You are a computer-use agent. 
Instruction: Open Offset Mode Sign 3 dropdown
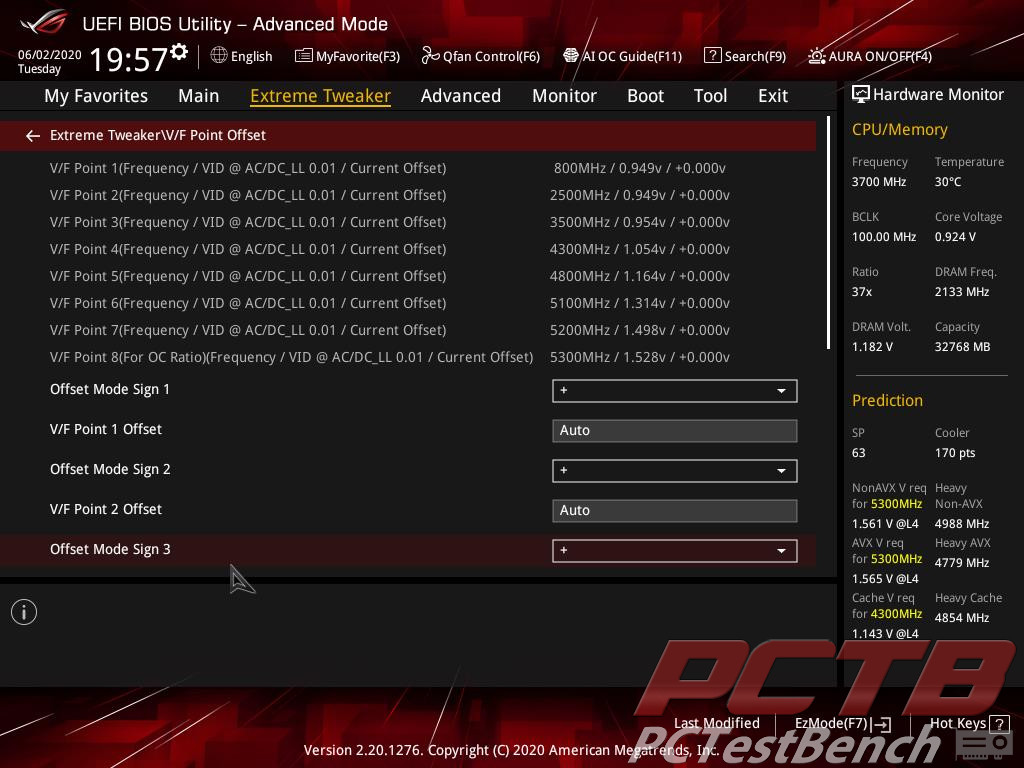[675, 551]
